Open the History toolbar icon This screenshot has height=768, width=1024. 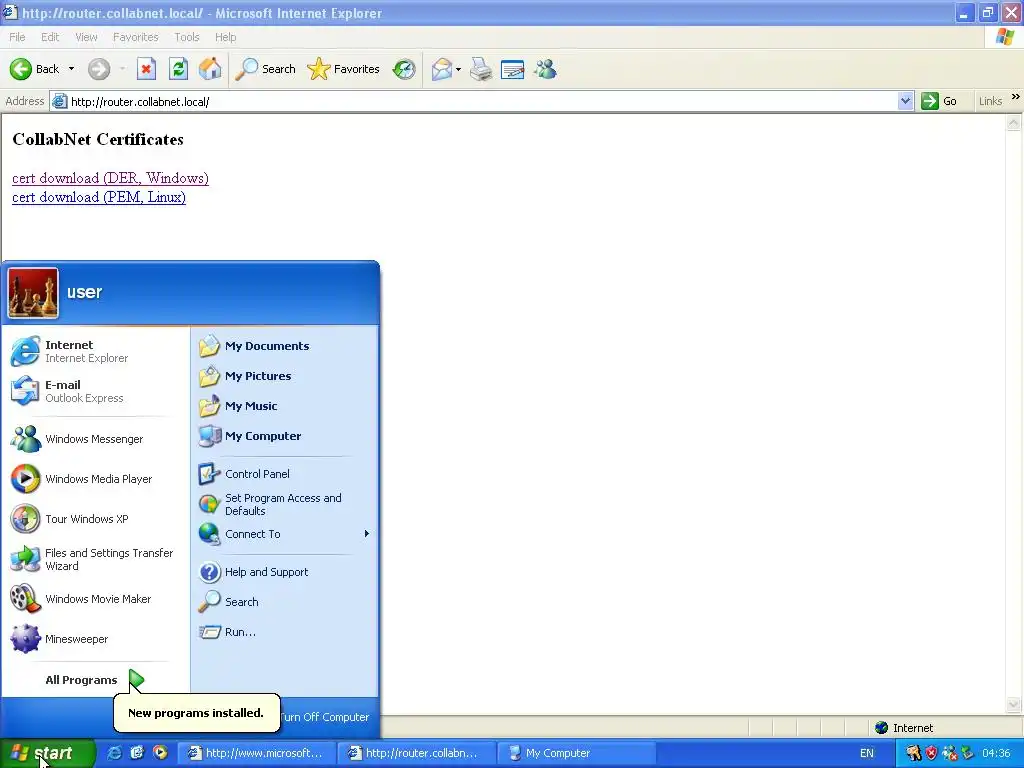(404, 69)
